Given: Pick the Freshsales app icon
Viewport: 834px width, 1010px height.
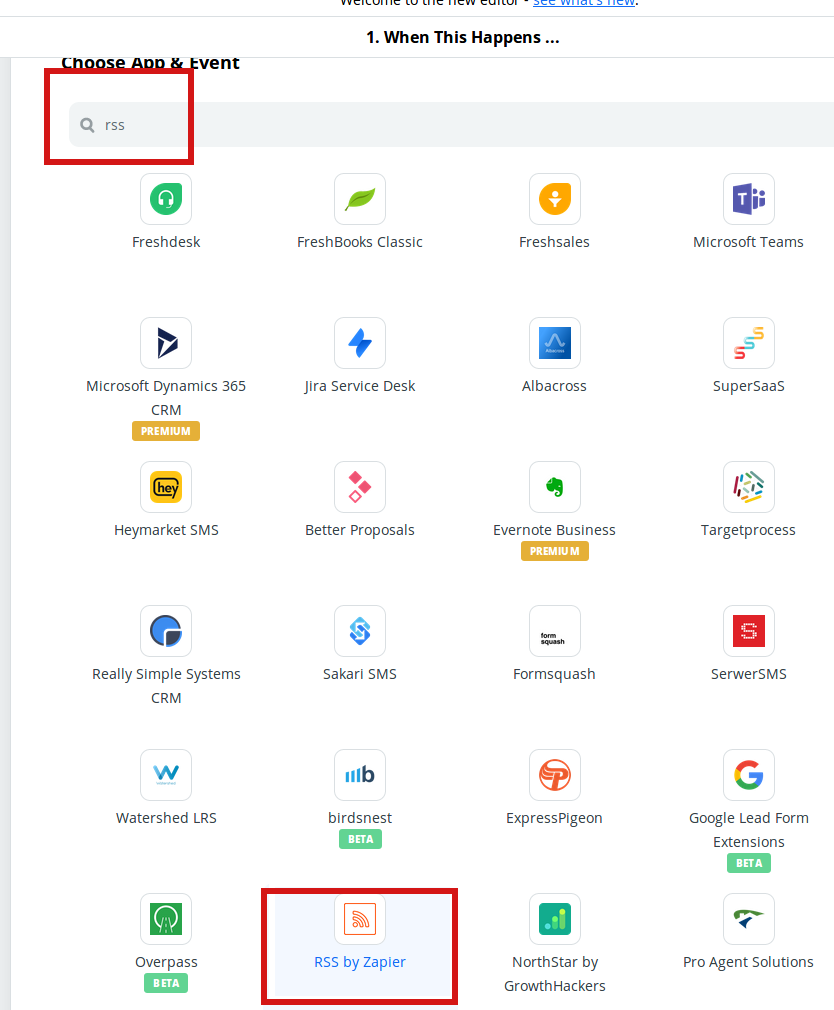Looking at the screenshot, I should coord(554,199).
